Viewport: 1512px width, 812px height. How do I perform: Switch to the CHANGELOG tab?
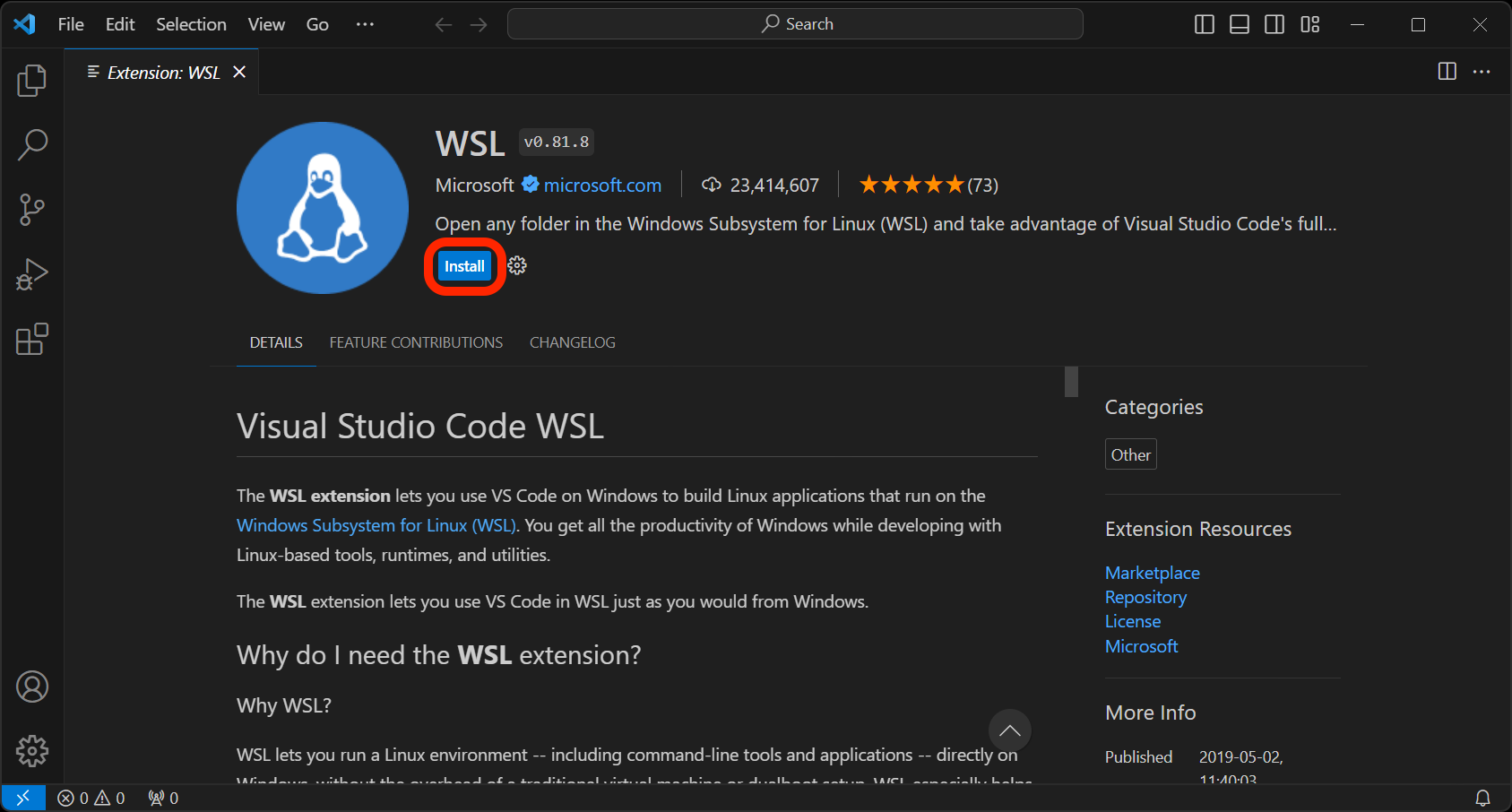coord(572,342)
